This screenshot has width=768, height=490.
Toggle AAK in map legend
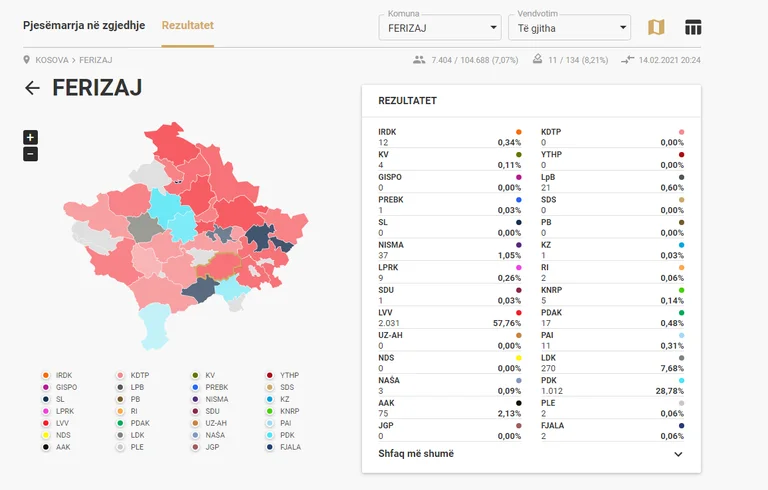(56, 447)
